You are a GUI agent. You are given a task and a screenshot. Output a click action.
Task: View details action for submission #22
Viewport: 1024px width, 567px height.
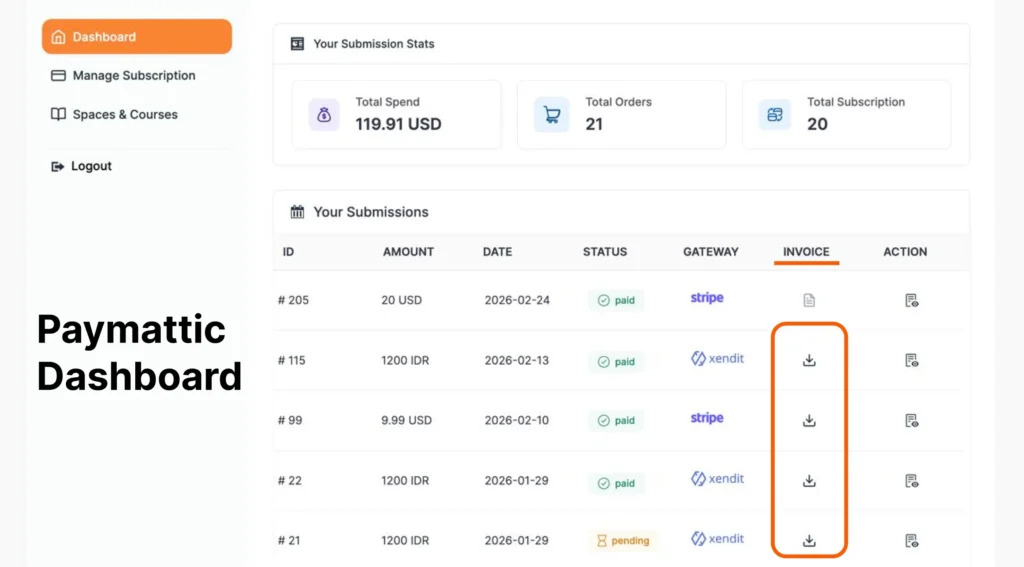click(x=912, y=481)
